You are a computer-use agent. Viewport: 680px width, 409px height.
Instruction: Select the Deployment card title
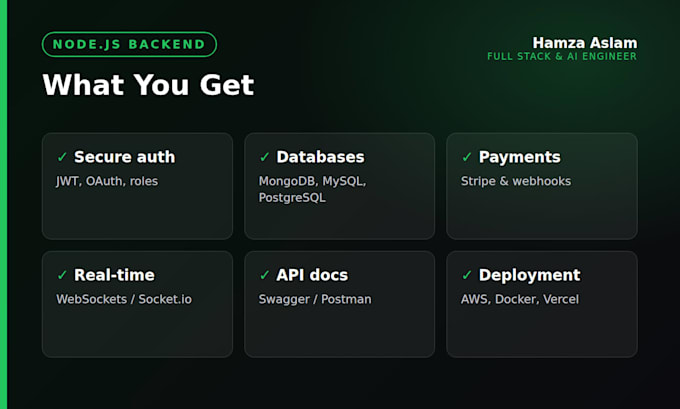pos(530,275)
